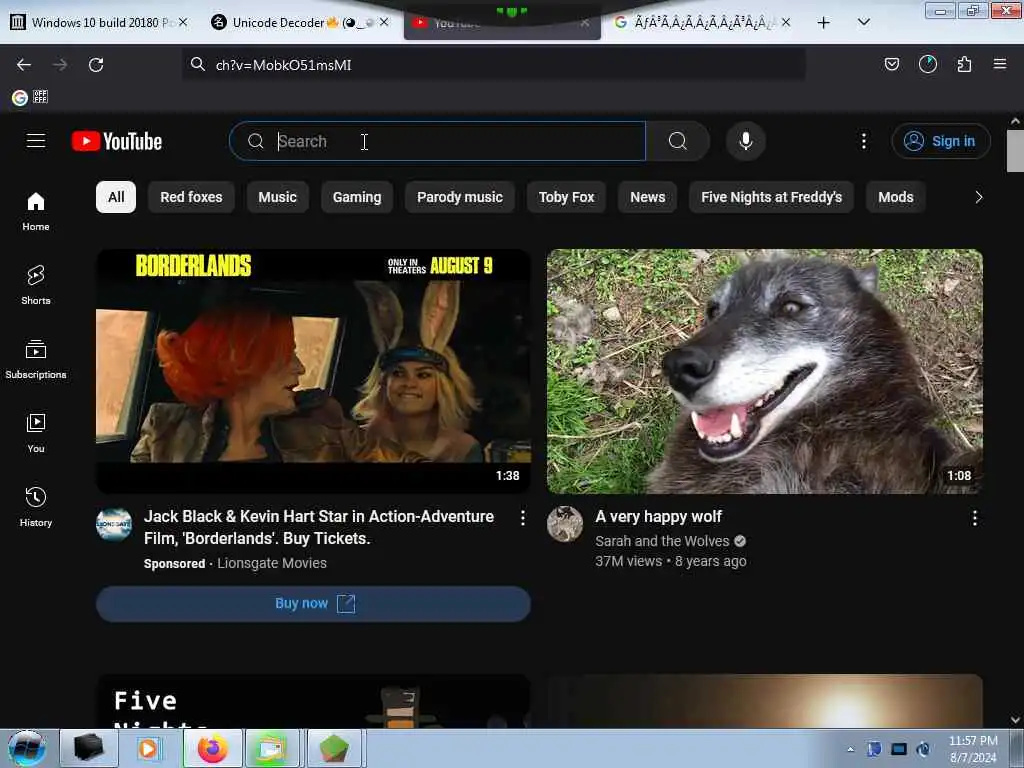This screenshot has height=768, width=1024.
Task: Select the News filter chip
Action: (x=647, y=197)
